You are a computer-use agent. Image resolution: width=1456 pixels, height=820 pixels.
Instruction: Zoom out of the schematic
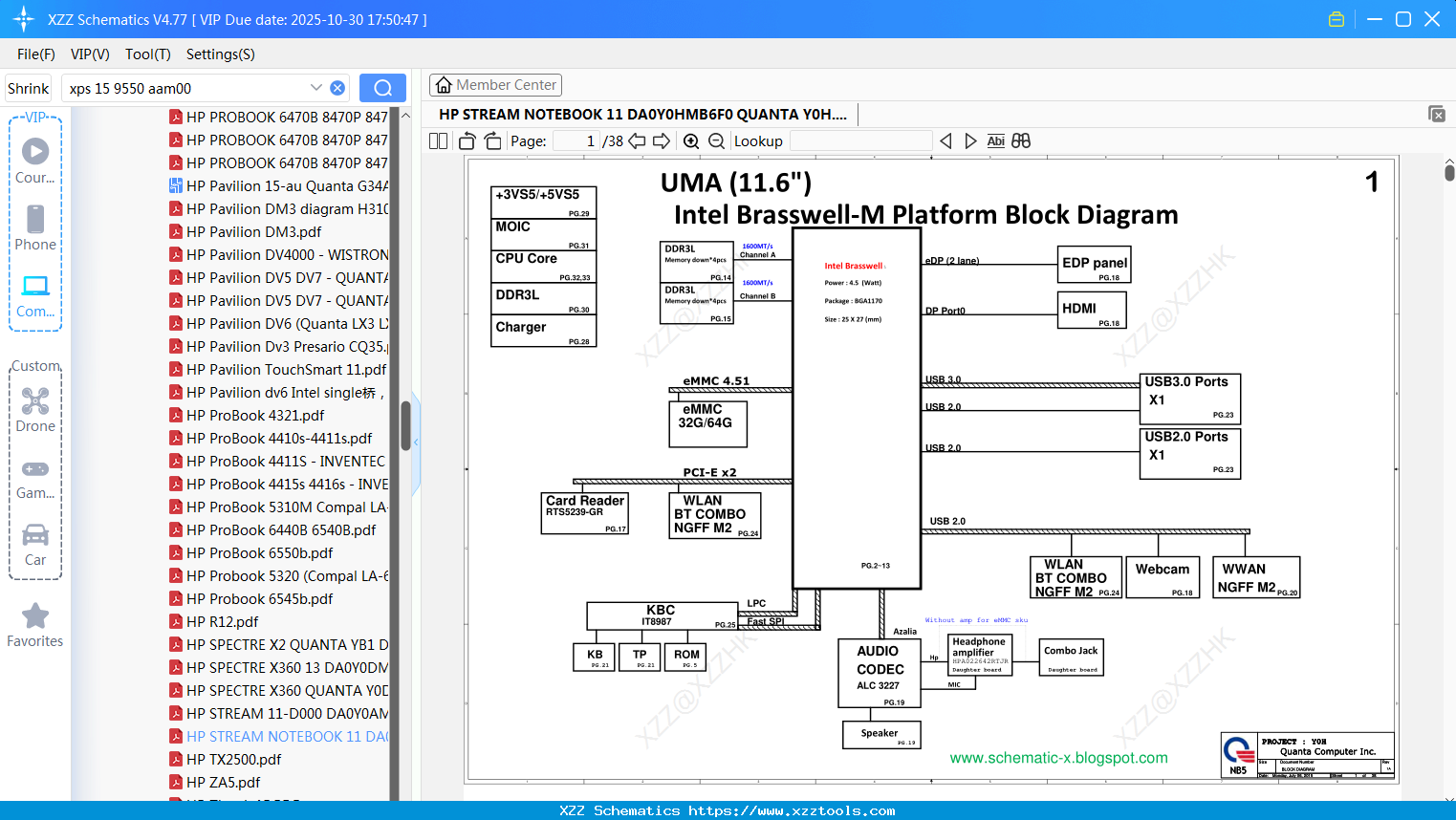[x=716, y=140]
